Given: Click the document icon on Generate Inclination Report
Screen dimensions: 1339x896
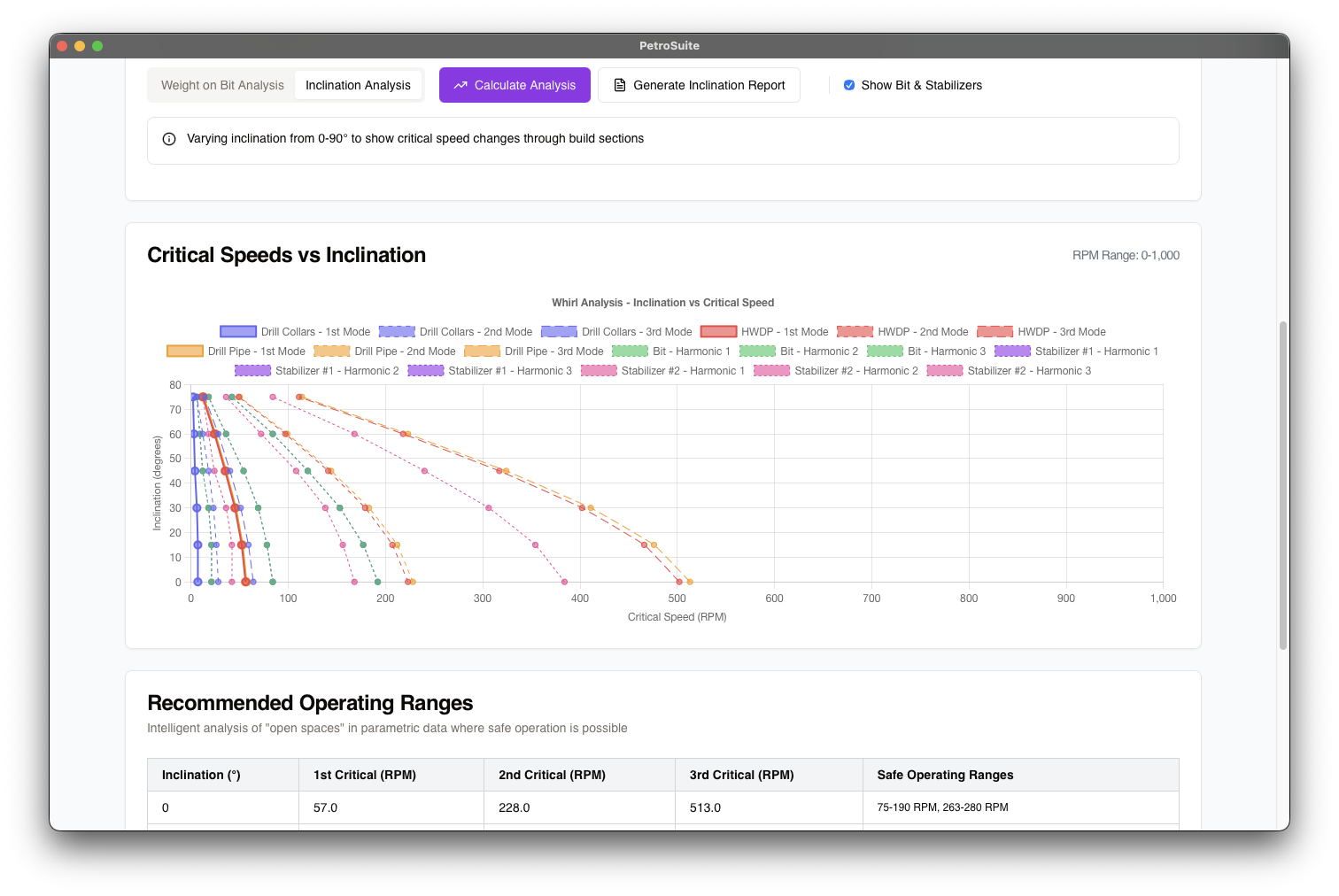Looking at the screenshot, I should tap(619, 85).
